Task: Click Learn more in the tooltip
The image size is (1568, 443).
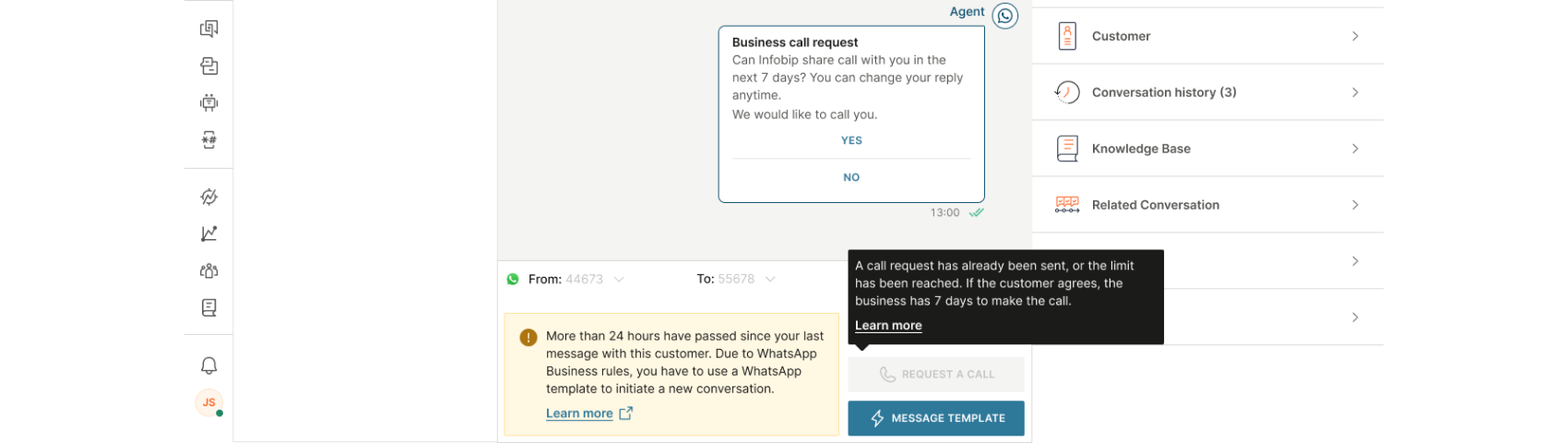Action: pyautogui.click(x=888, y=325)
